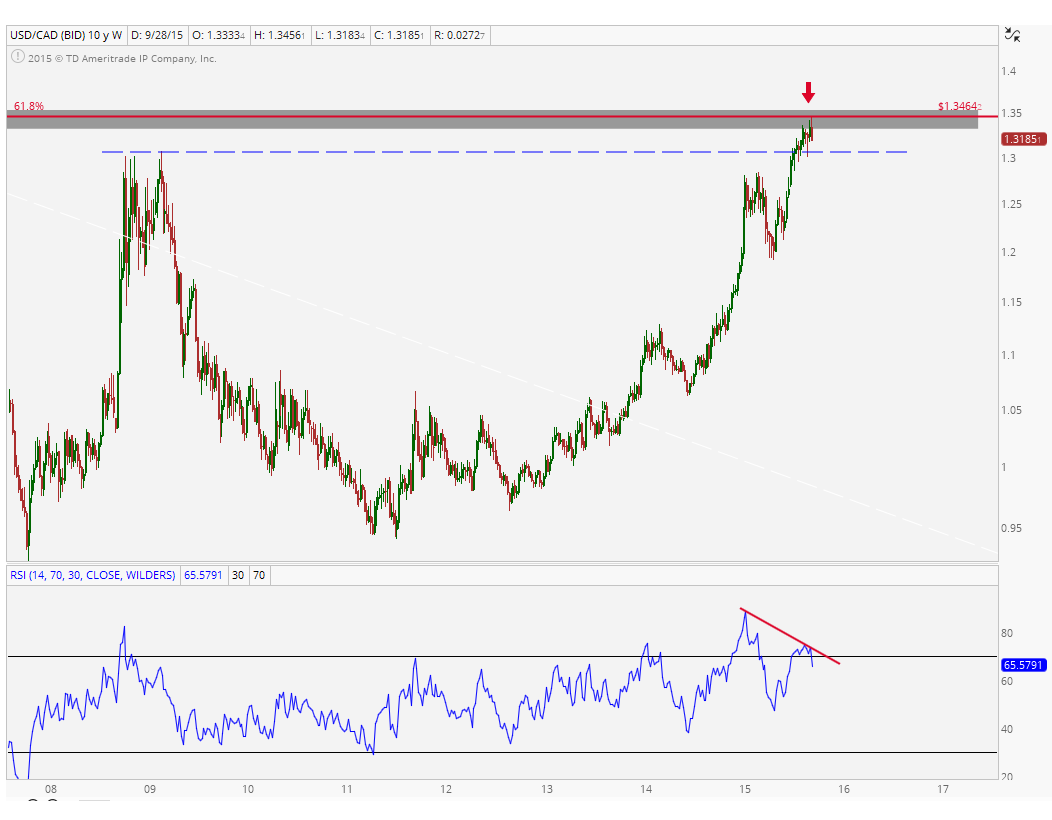Image resolution: width=1052 pixels, height=820 pixels.
Task: Click the 1.4 price axis label
Action: (1008, 71)
